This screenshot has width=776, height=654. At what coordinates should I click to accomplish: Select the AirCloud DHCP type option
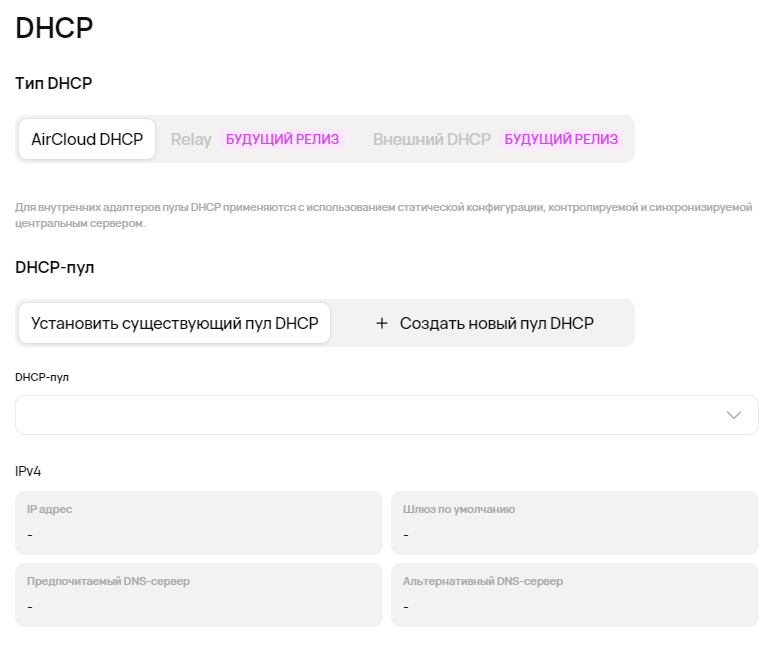point(87,139)
